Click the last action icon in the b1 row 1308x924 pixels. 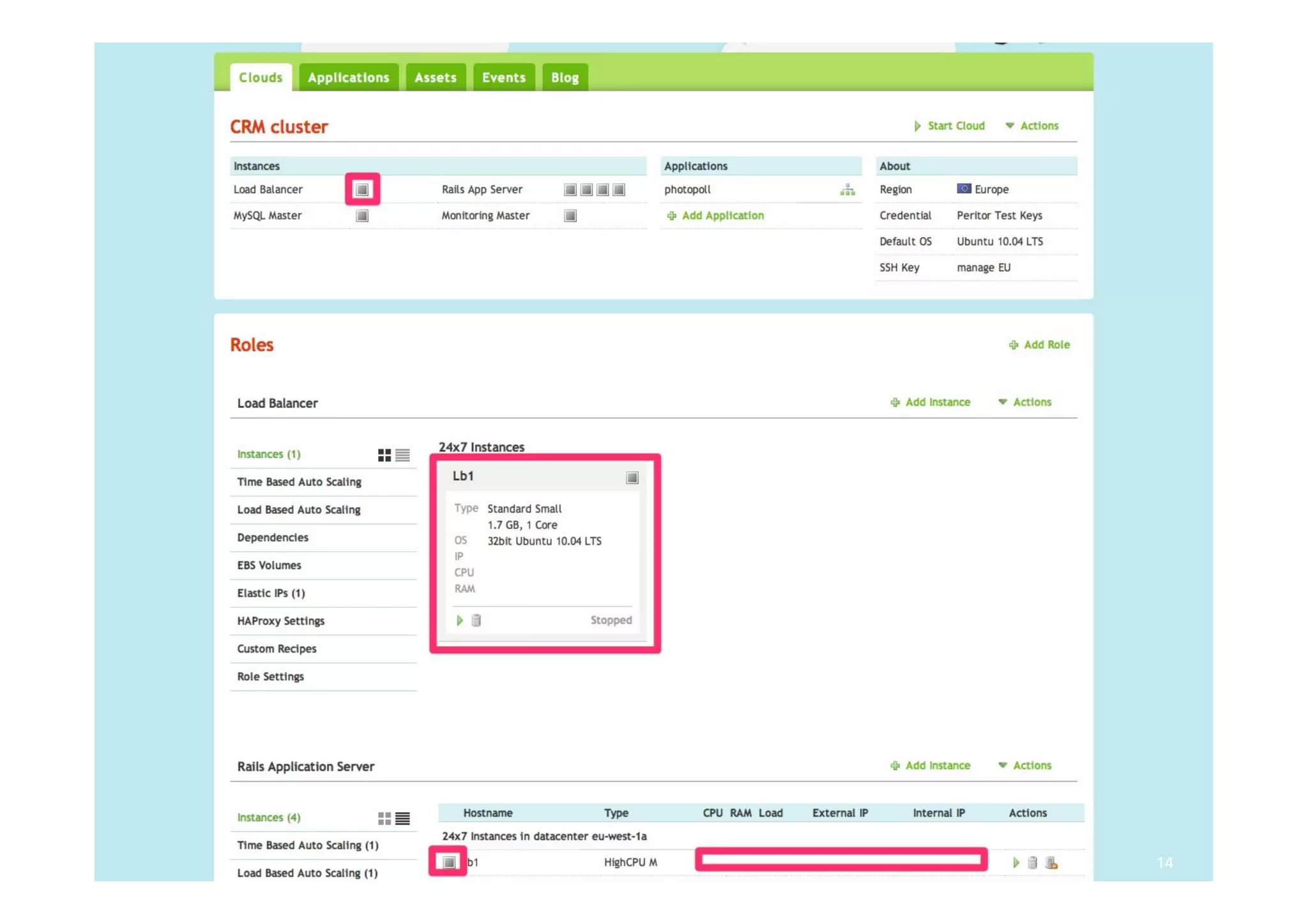tap(1051, 863)
